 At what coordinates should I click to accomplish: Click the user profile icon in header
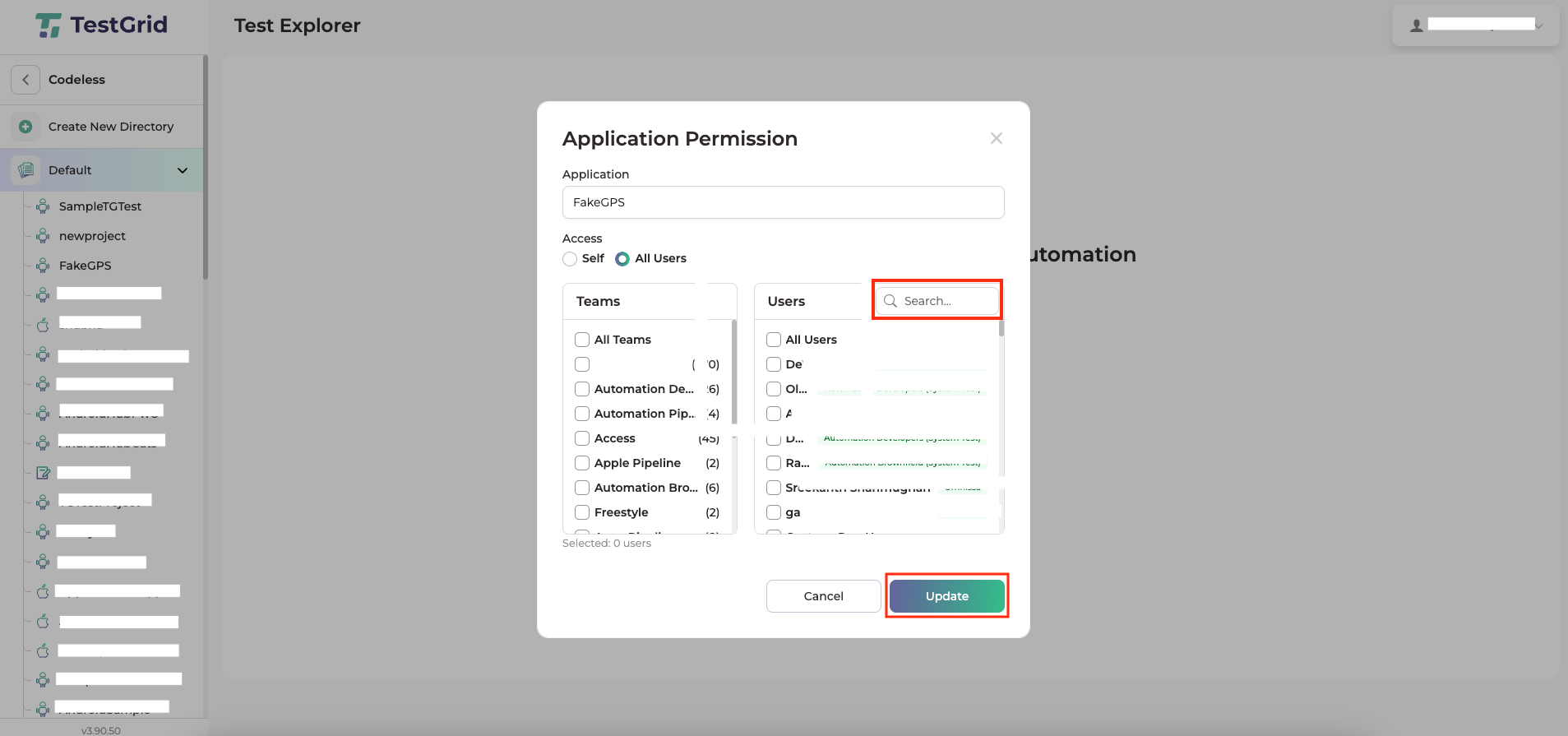coord(1416,25)
